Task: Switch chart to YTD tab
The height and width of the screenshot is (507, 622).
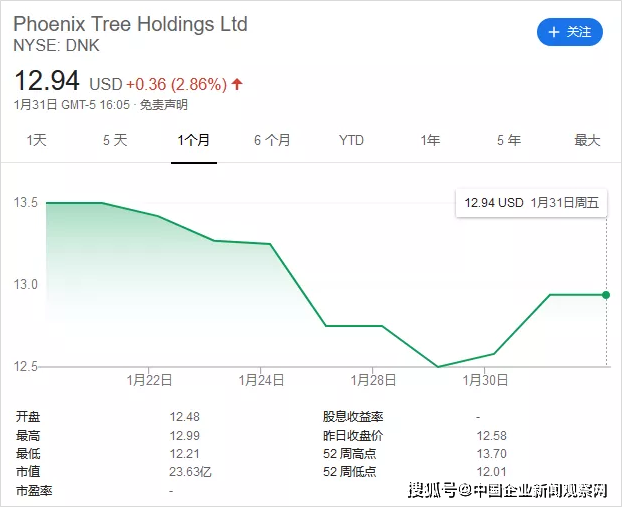Action: click(351, 140)
